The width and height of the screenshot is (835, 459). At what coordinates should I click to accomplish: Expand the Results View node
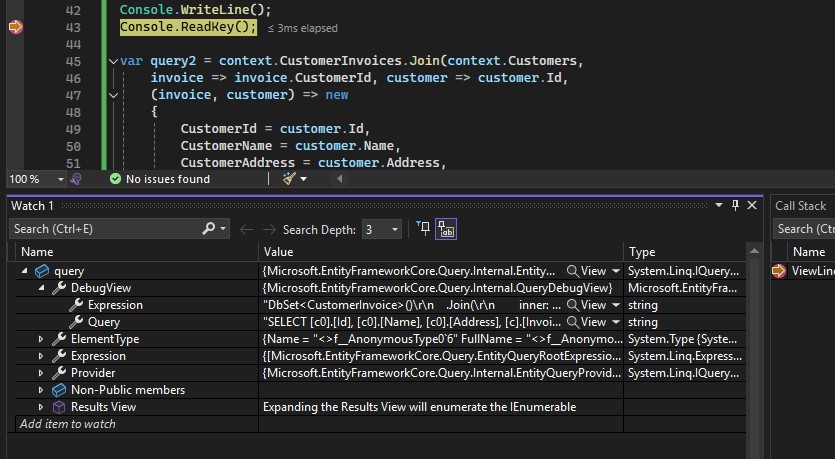(x=41, y=407)
